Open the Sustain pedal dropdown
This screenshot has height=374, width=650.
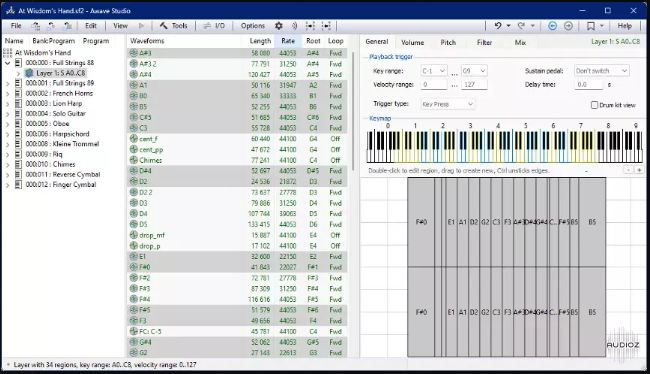tap(601, 71)
